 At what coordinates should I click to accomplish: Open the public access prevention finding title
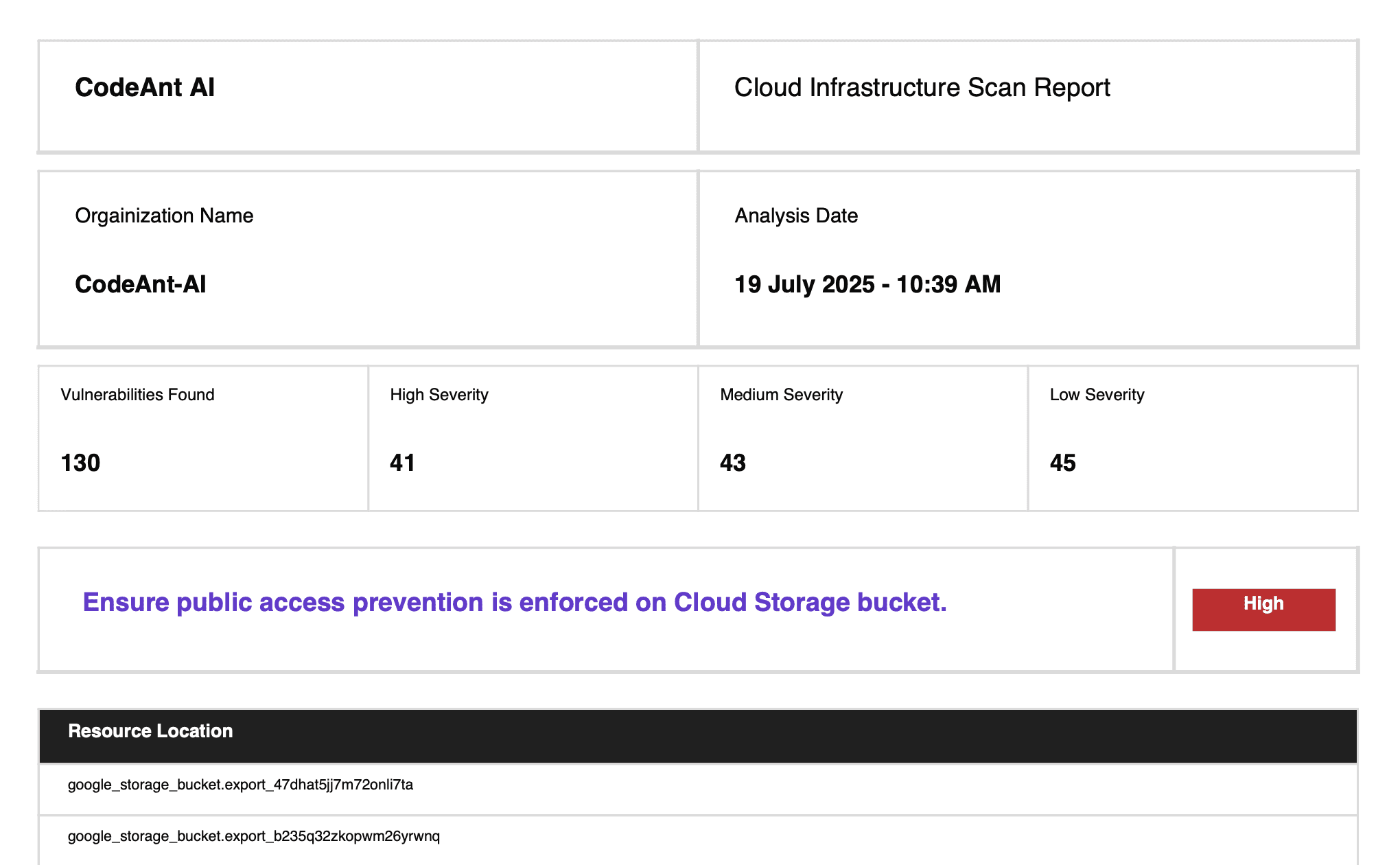515,602
